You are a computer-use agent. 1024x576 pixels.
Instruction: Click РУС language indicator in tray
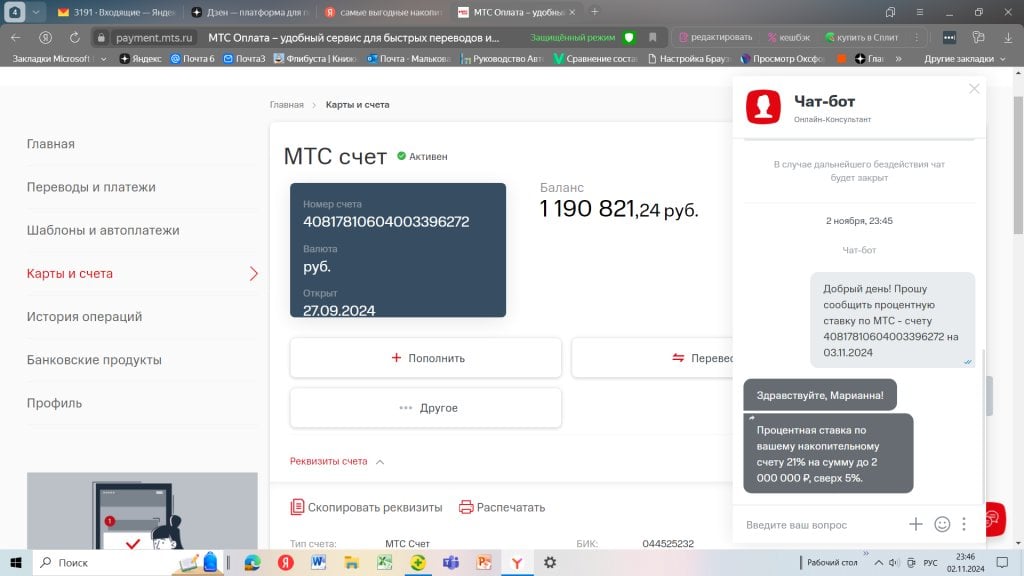(931, 562)
